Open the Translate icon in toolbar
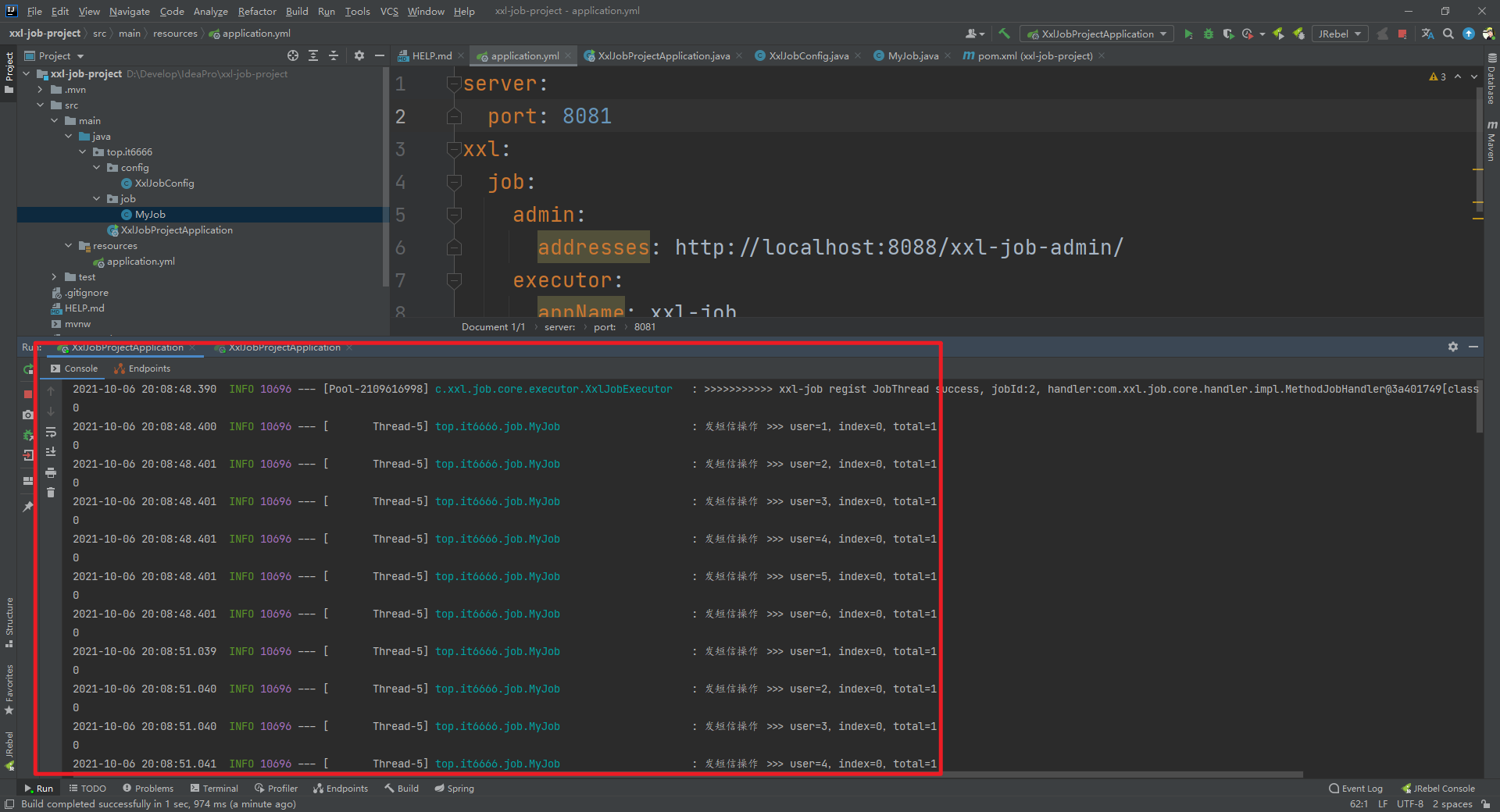This screenshot has width=1500, height=812. click(1427, 34)
